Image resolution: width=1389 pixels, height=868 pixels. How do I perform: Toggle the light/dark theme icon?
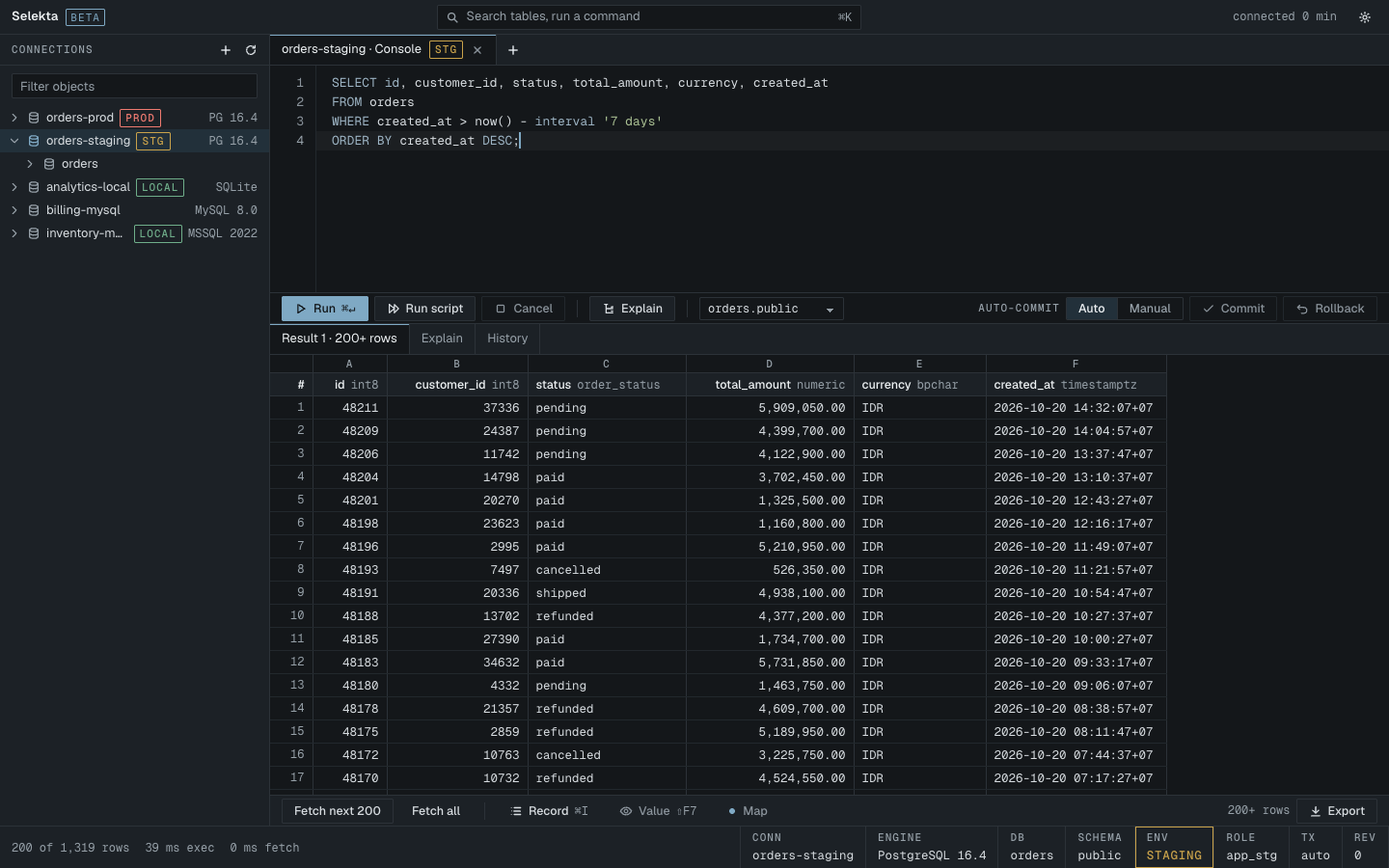click(1365, 17)
